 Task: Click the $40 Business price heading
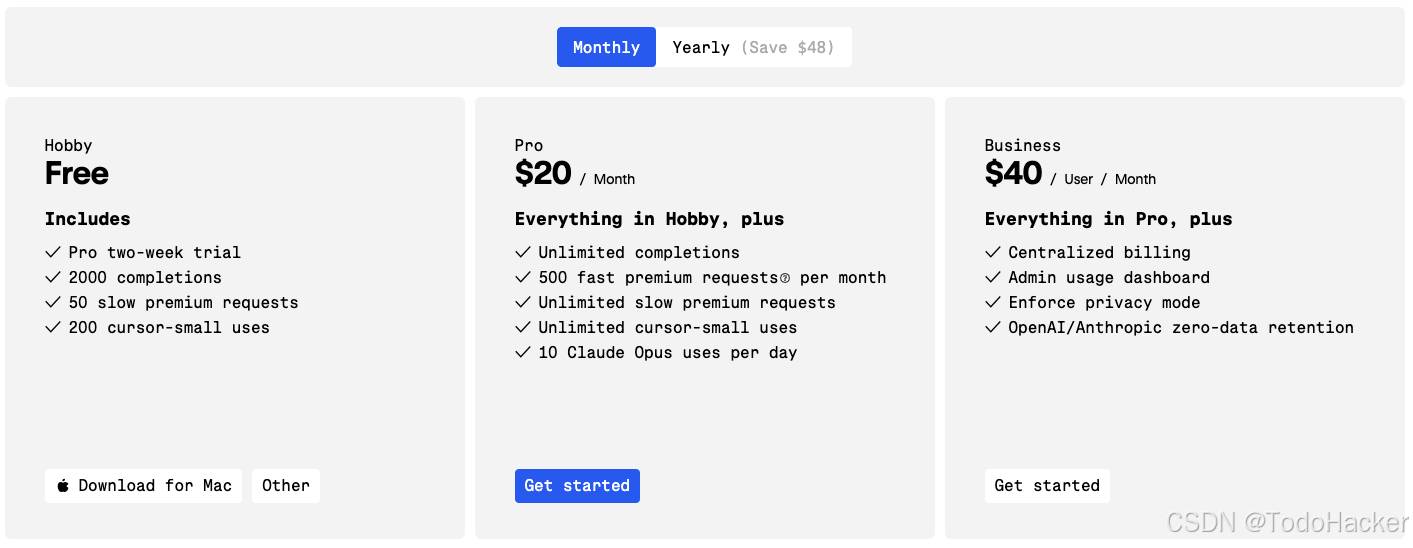pyautogui.click(x=1013, y=174)
